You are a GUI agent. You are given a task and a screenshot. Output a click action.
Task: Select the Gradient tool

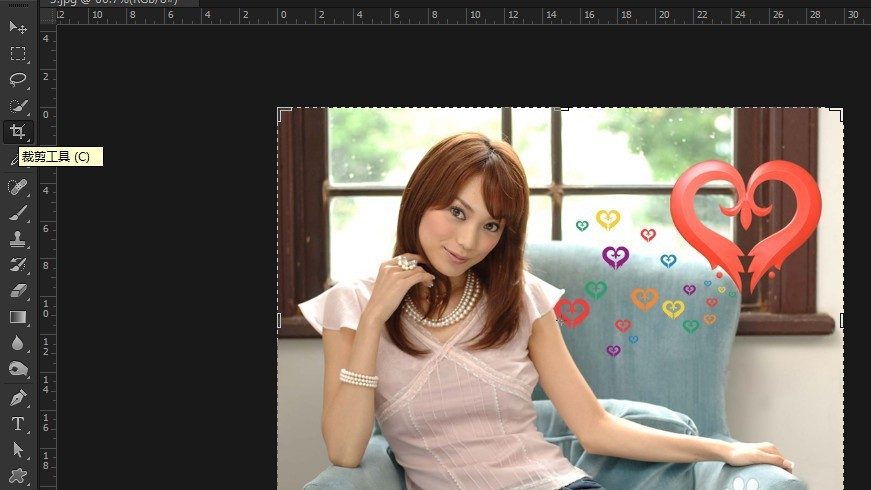click(18, 317)
